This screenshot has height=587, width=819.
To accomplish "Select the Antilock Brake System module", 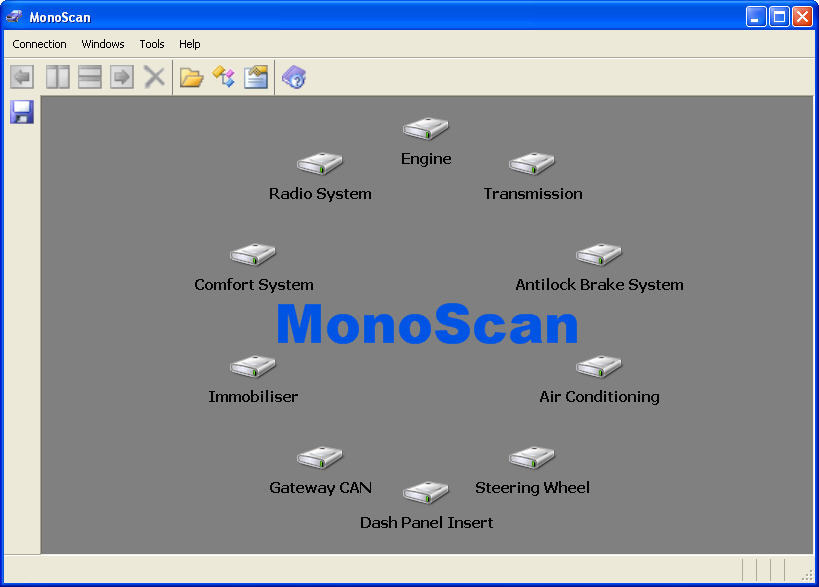I will [x=599, y=255].
